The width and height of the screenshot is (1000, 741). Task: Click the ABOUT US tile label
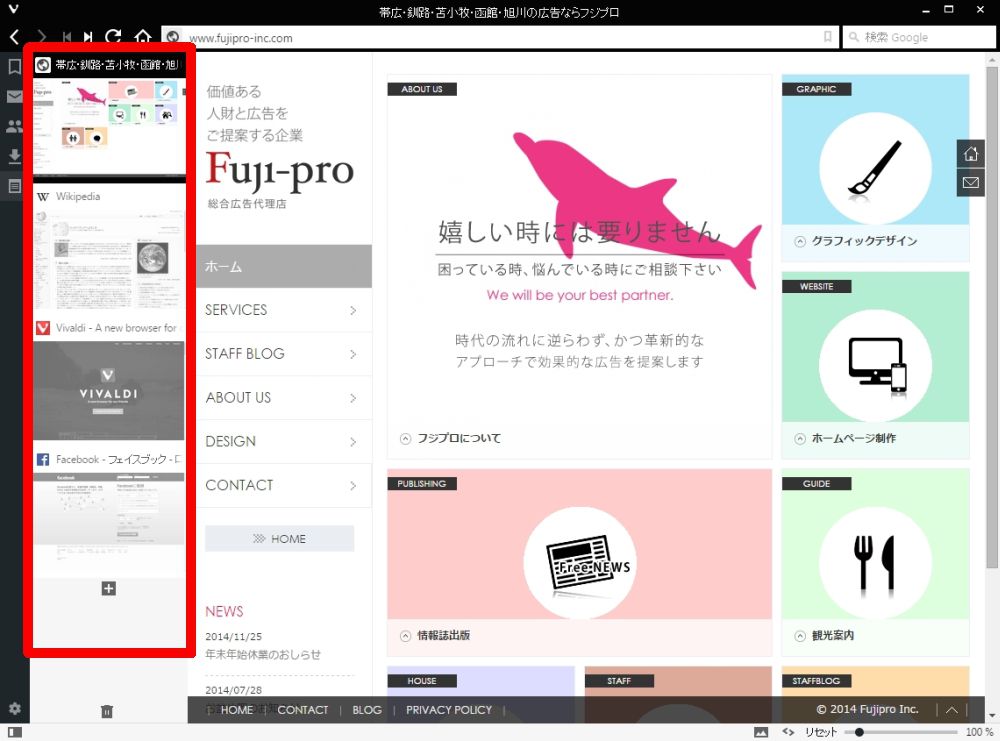[422, 89]
